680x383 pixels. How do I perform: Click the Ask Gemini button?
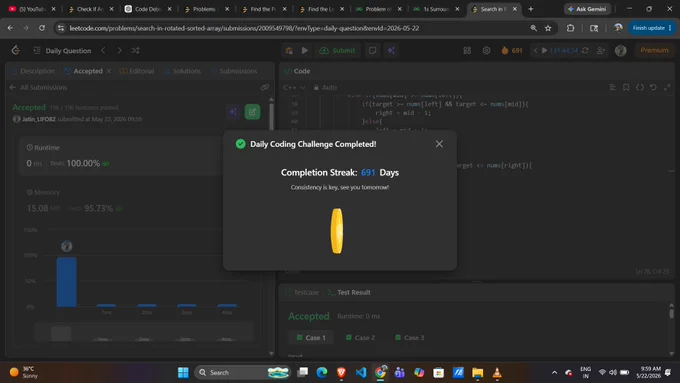click(588, 9)
